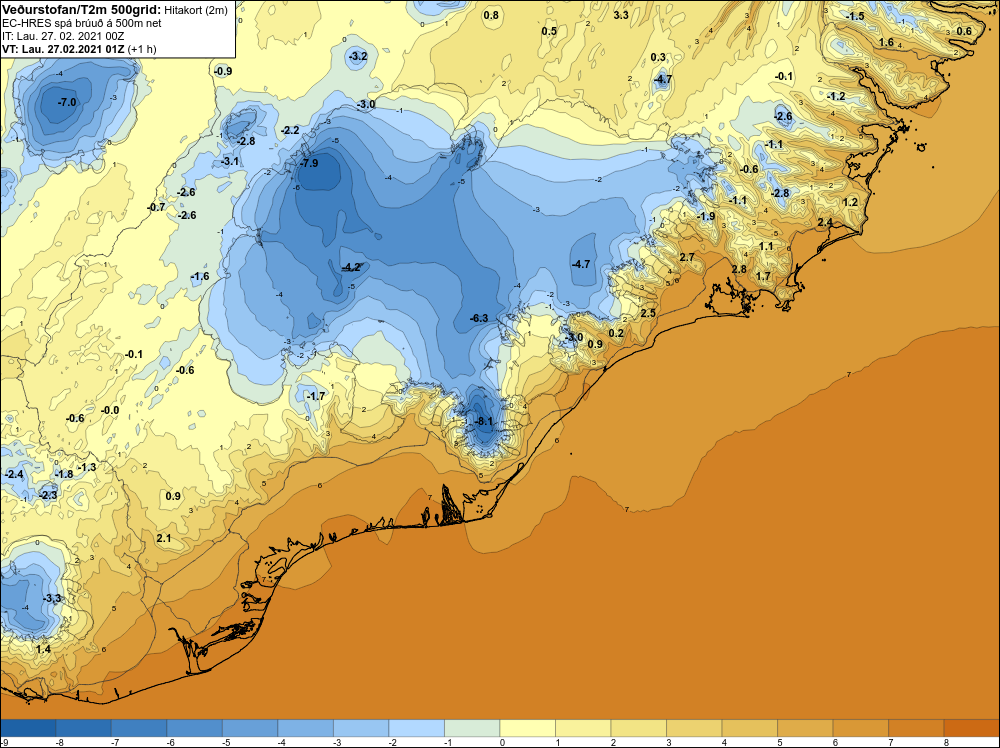Select the -6.3 temperature value
Image resolution: width=1000 pixels, height=748 pixels.
pyautogui.click(x=479, y=318)
